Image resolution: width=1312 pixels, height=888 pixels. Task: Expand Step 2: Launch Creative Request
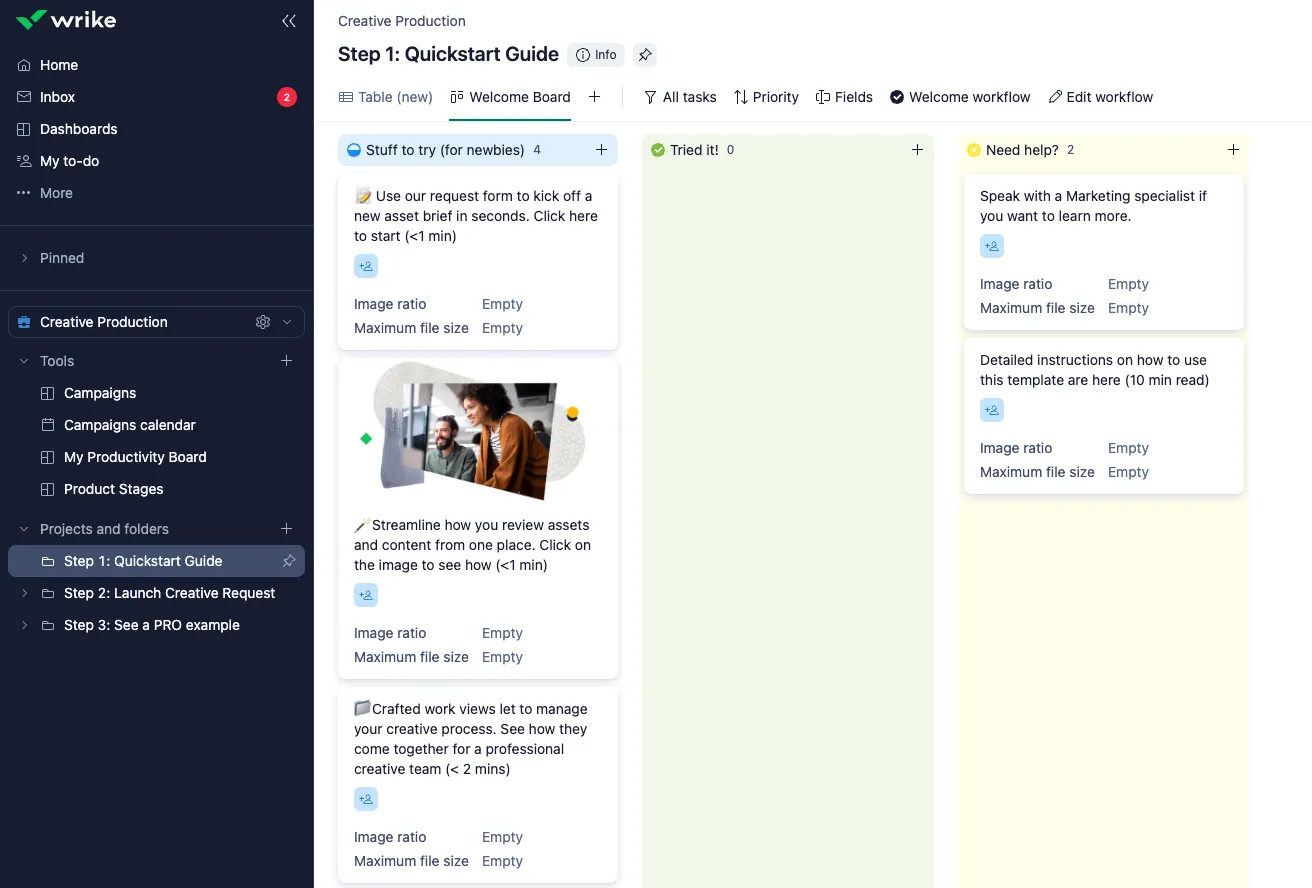click(24, 593)
